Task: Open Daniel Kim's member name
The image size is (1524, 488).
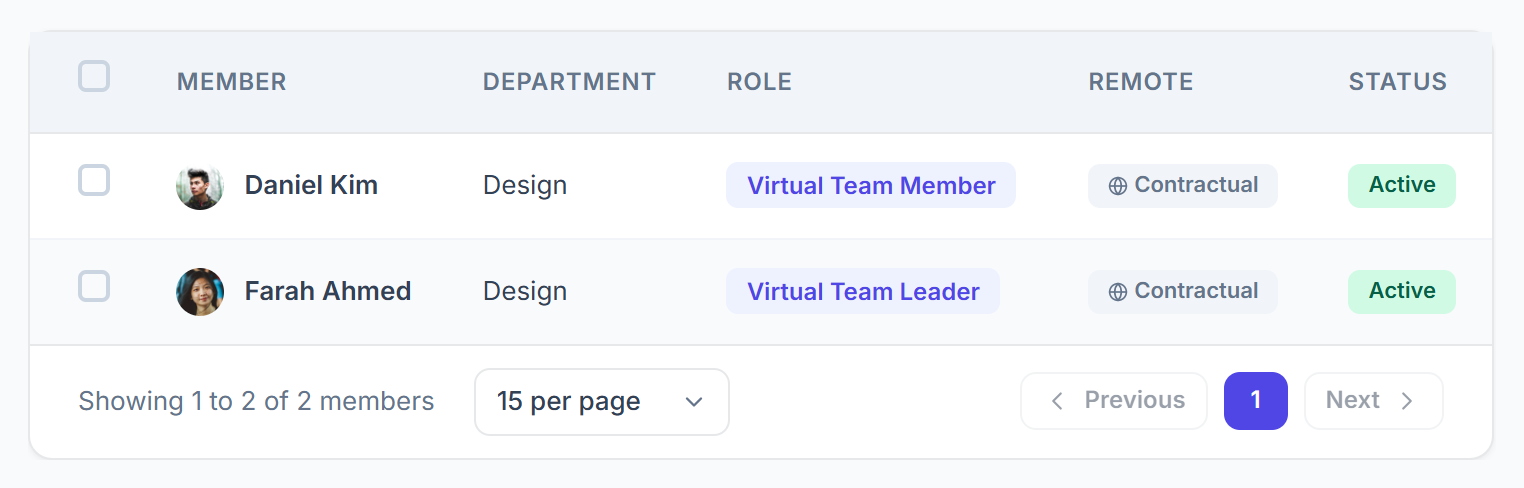Action: 311,185
